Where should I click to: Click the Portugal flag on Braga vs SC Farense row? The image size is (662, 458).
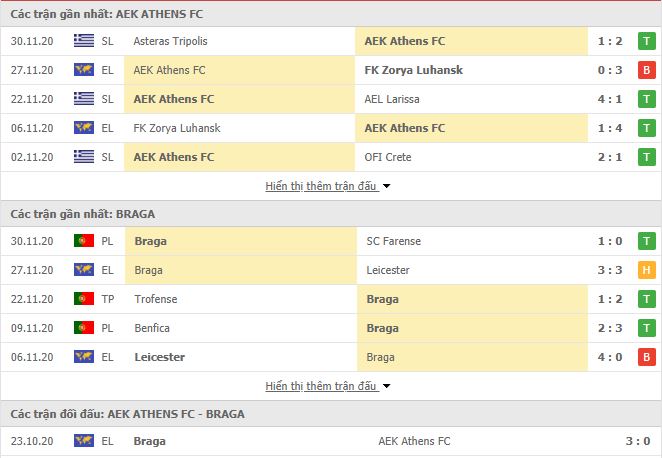[84, 241]
